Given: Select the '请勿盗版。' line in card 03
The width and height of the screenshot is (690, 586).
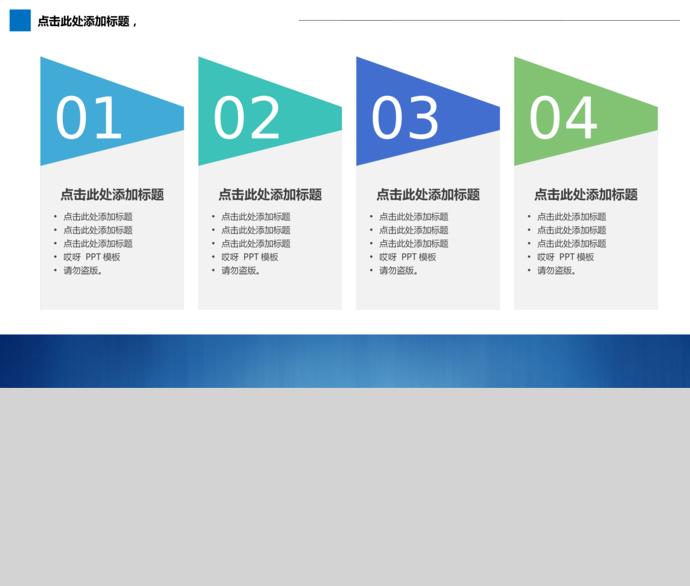Looking at the screenshot, I should 399,271.
